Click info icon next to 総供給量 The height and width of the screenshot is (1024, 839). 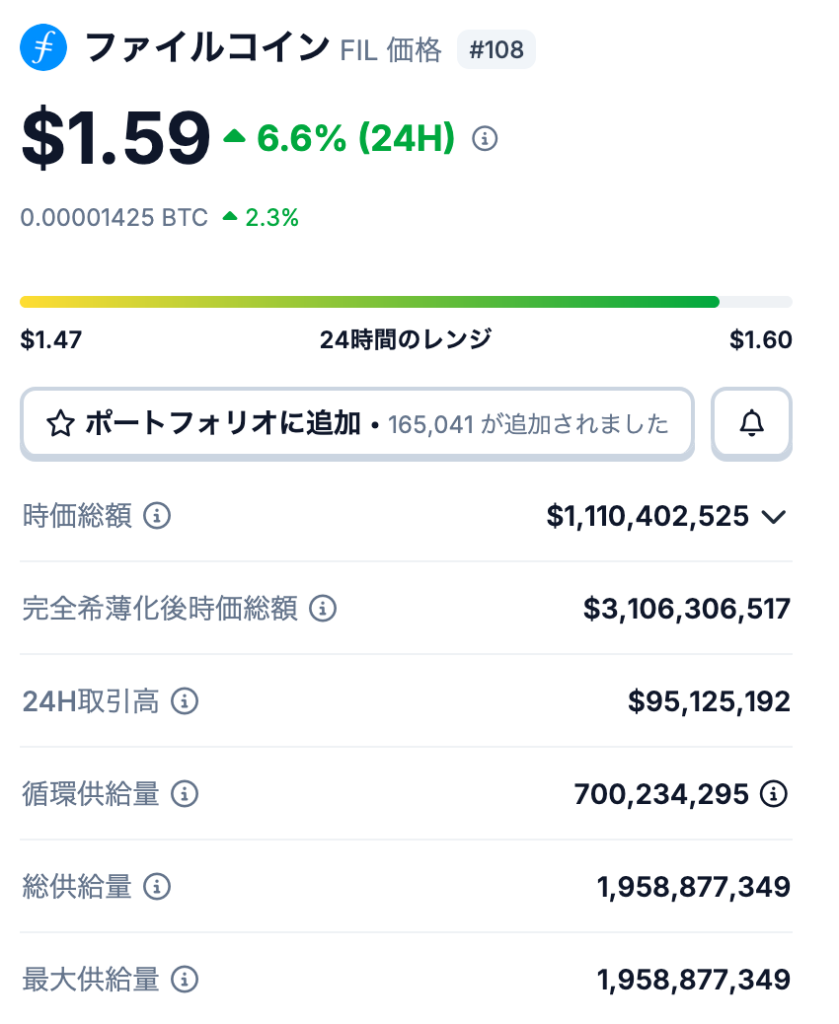point(157,886)
